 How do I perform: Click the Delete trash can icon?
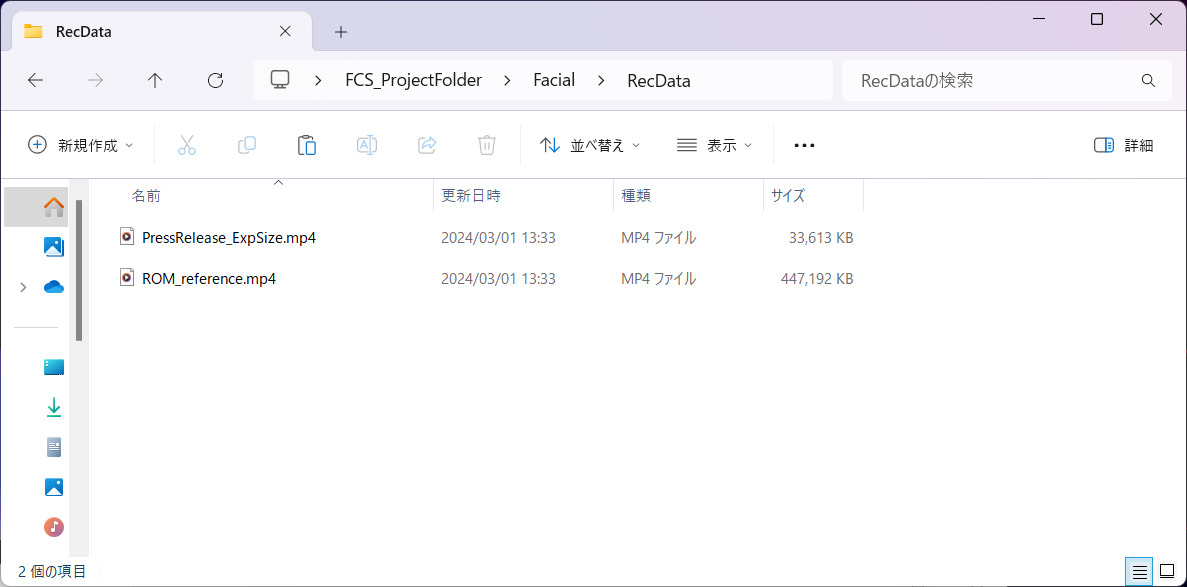[x=487, y=145]
